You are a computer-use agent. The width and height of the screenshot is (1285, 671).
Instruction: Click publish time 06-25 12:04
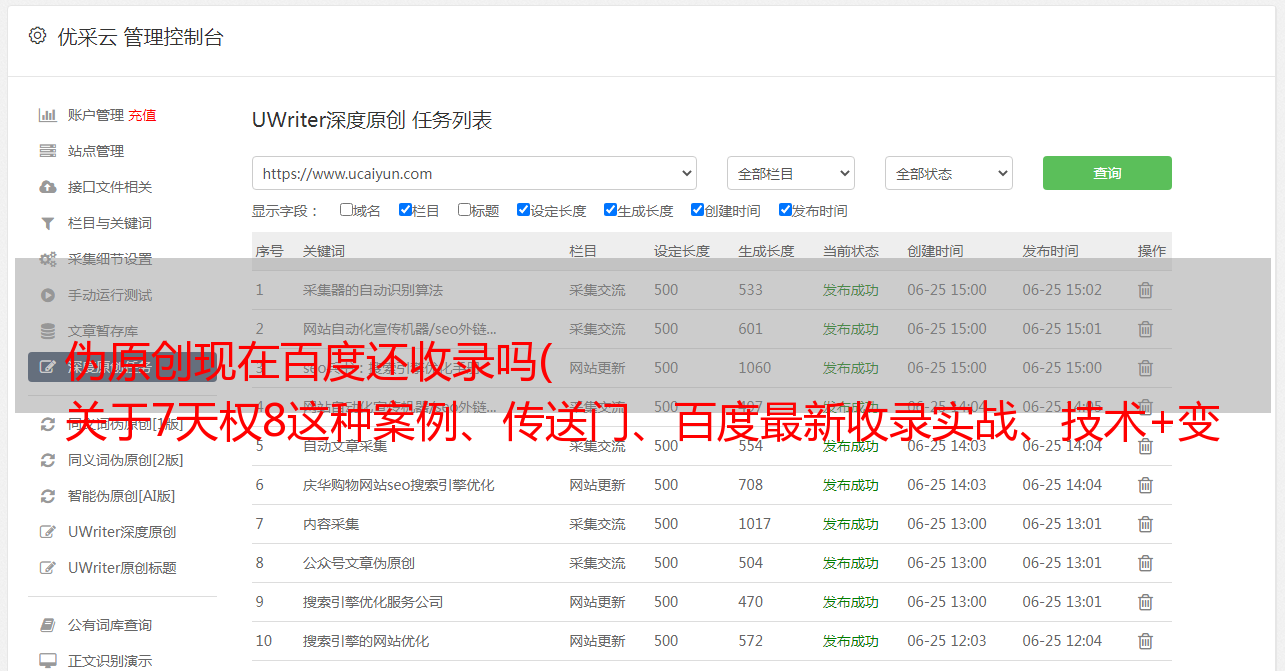(1062, 641)
